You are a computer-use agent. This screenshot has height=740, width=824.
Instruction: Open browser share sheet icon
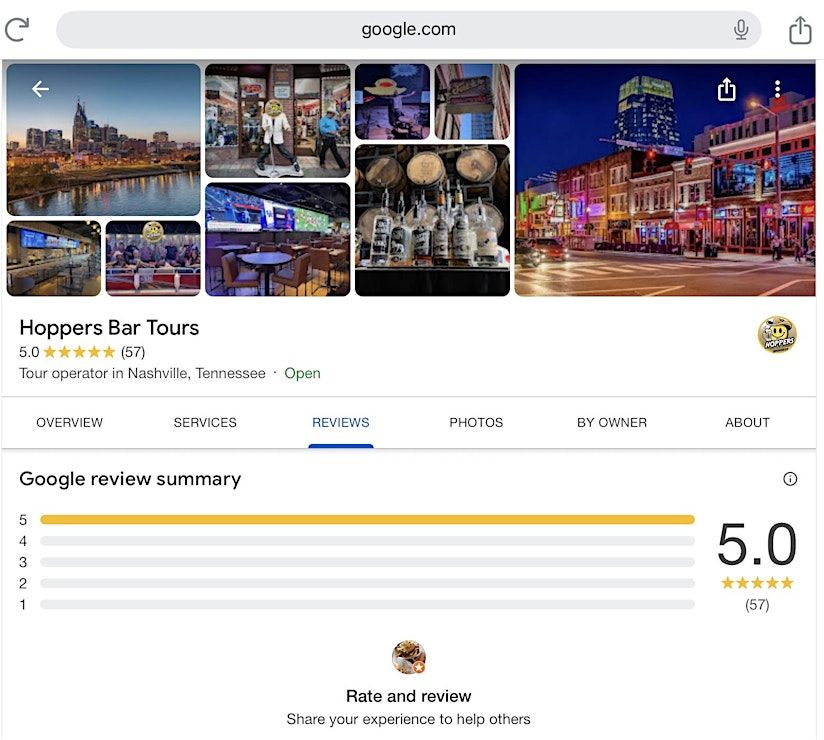click(800, 30)
